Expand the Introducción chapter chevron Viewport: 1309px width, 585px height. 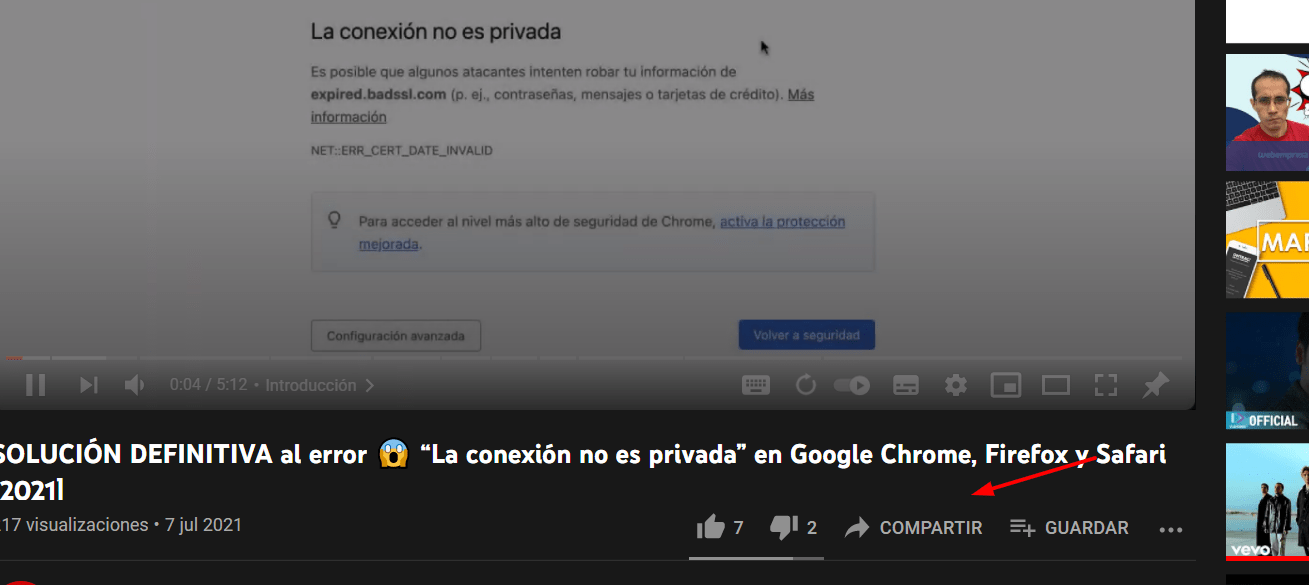370,385
